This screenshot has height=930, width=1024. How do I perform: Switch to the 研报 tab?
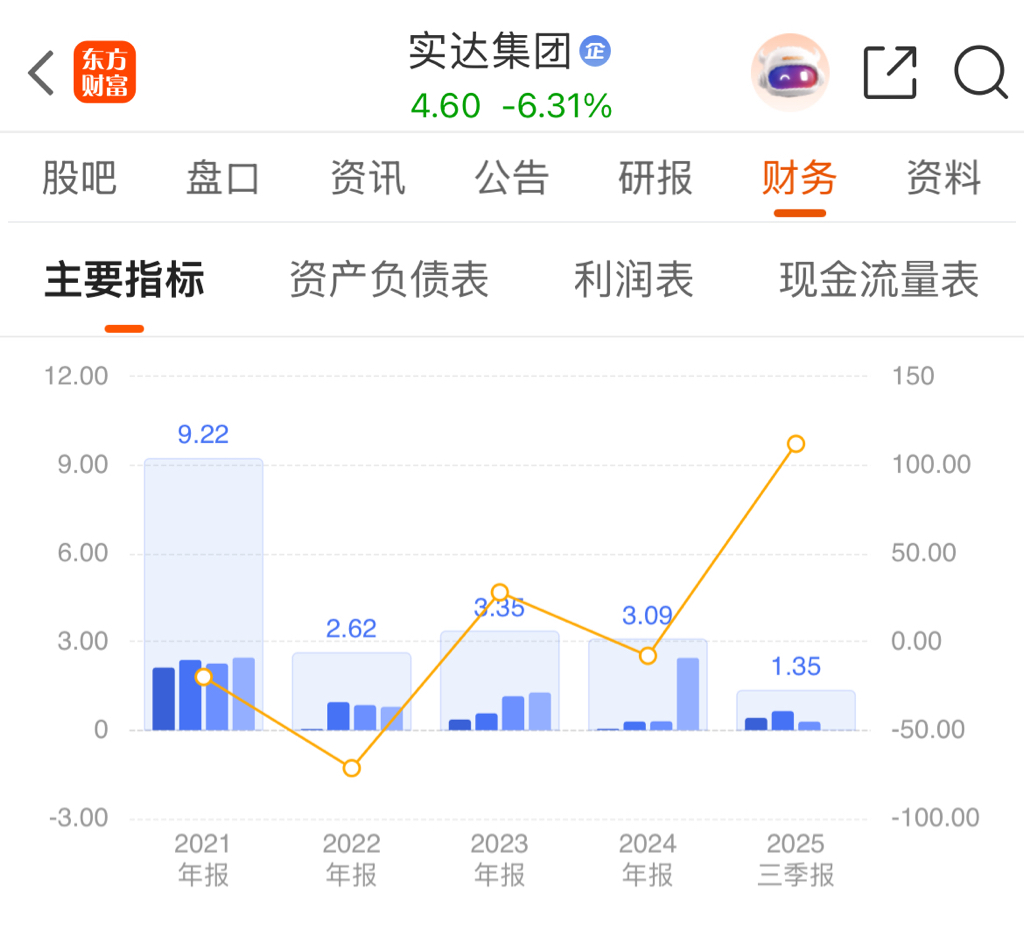(656, 178)
